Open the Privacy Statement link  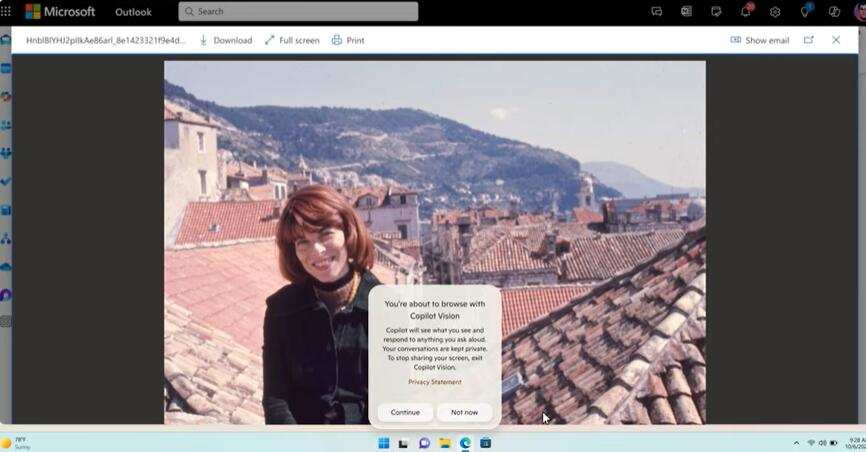click(x=435, y=382)
